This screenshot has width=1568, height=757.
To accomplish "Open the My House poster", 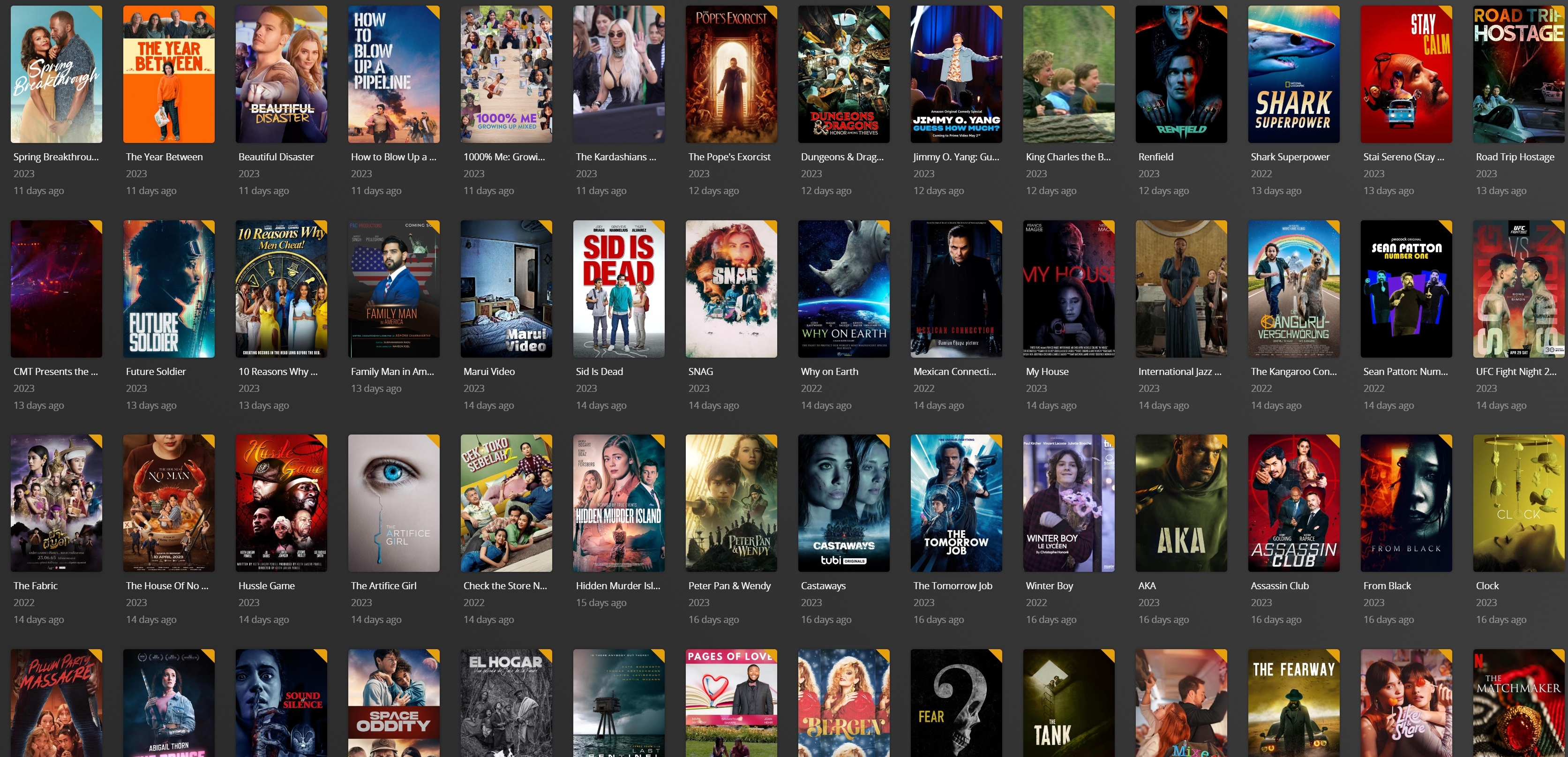I will (x=1069, y=289).
